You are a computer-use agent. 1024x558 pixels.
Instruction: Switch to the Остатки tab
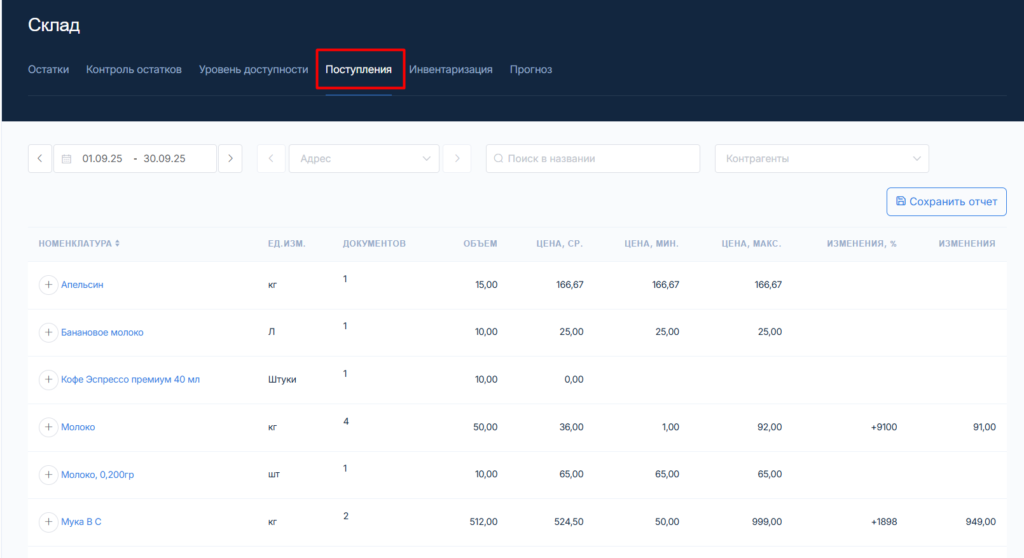[x=48, y=70]
